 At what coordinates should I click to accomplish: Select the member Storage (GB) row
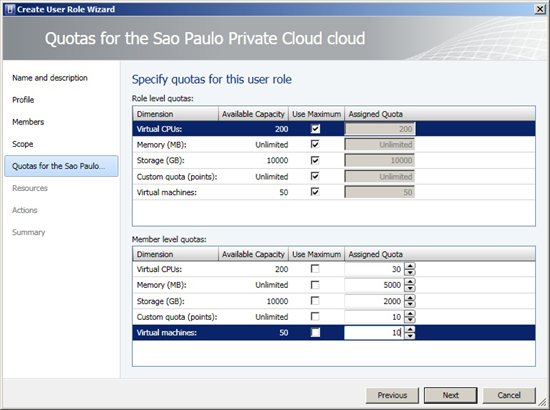coord(334,301)
